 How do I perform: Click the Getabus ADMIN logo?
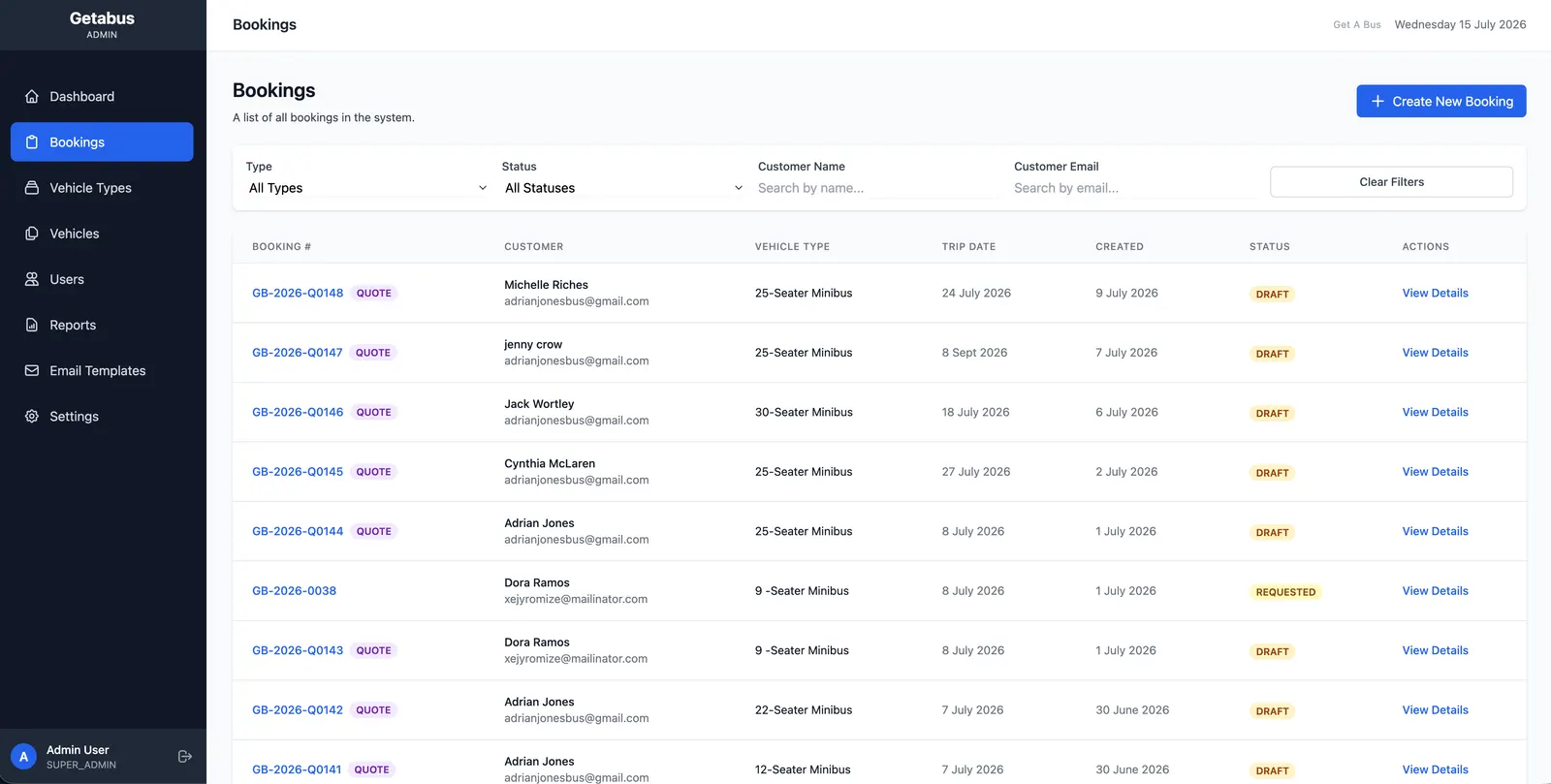tap(102, 25)
